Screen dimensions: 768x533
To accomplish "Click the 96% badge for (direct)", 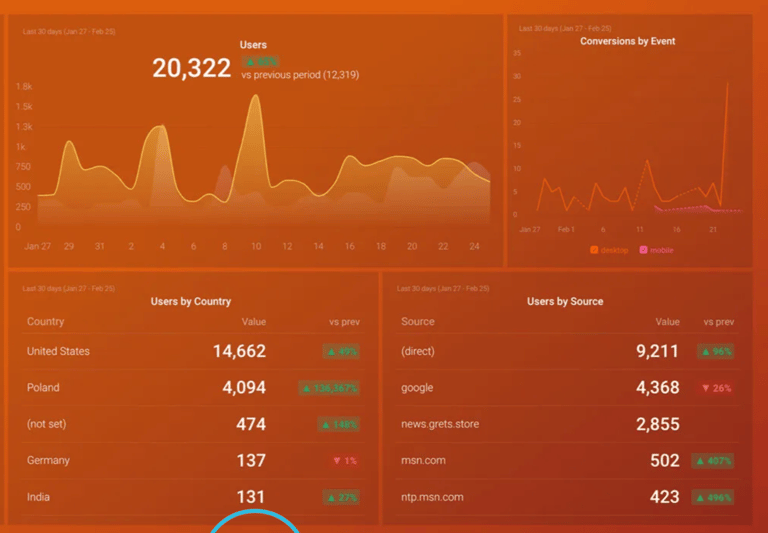I will point(716,351).
